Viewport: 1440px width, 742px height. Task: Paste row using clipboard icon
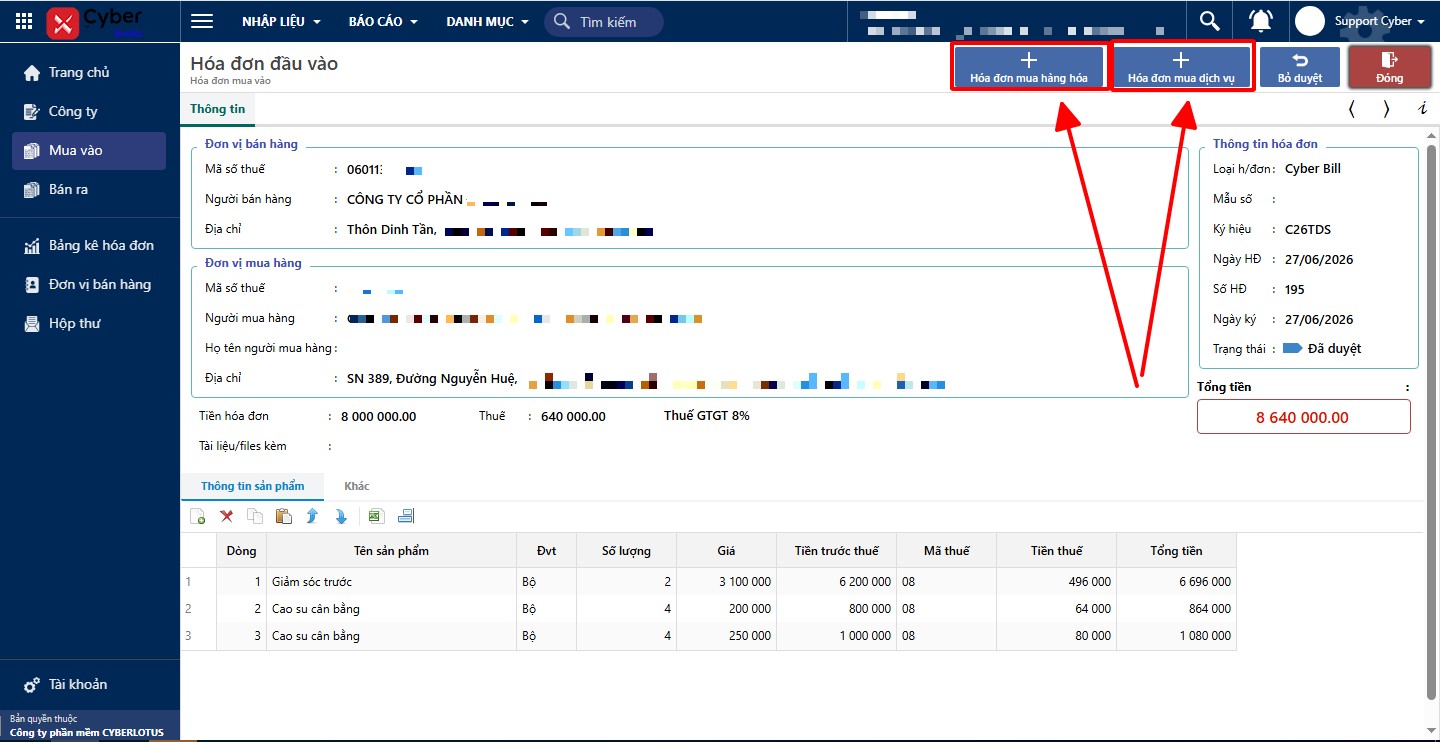(x=284, y=516)
